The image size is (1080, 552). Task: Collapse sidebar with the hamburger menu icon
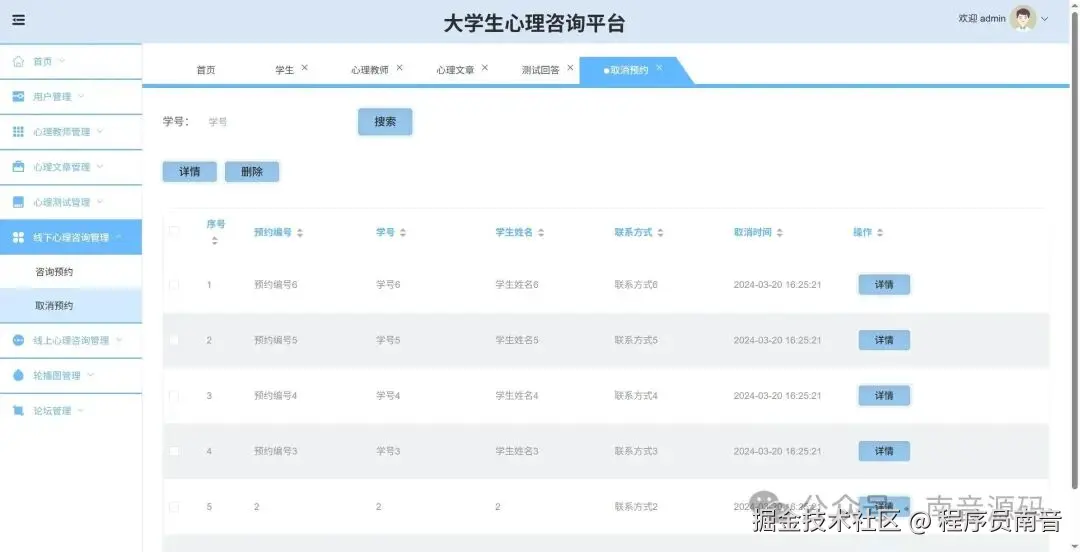click(x=19, y=20)
